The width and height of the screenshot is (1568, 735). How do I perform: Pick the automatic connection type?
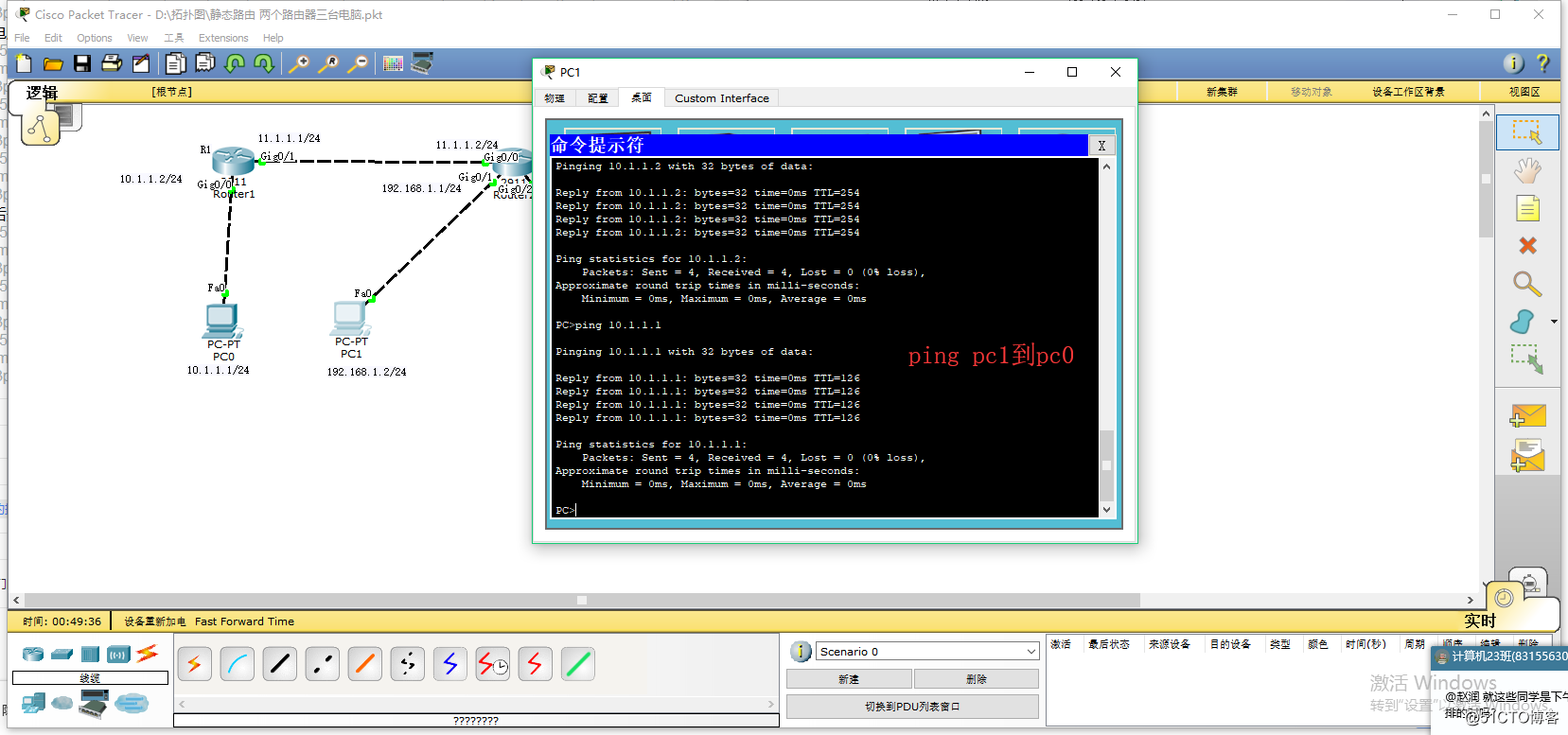tap(195, 664)
